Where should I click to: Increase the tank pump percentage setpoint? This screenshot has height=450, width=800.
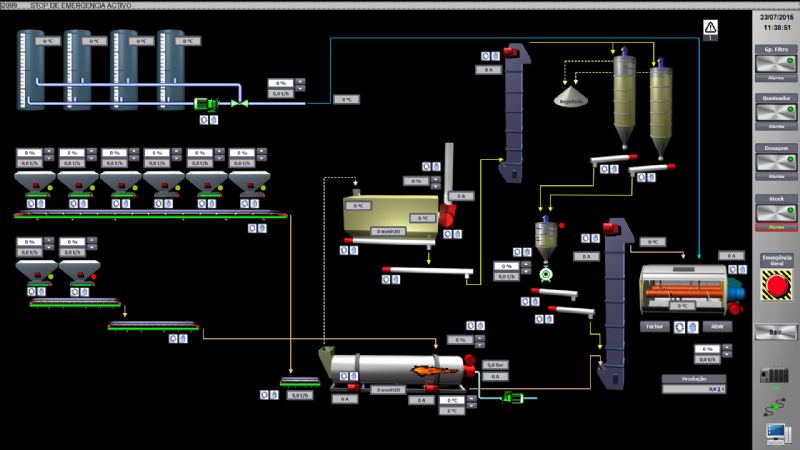point(301,81)
